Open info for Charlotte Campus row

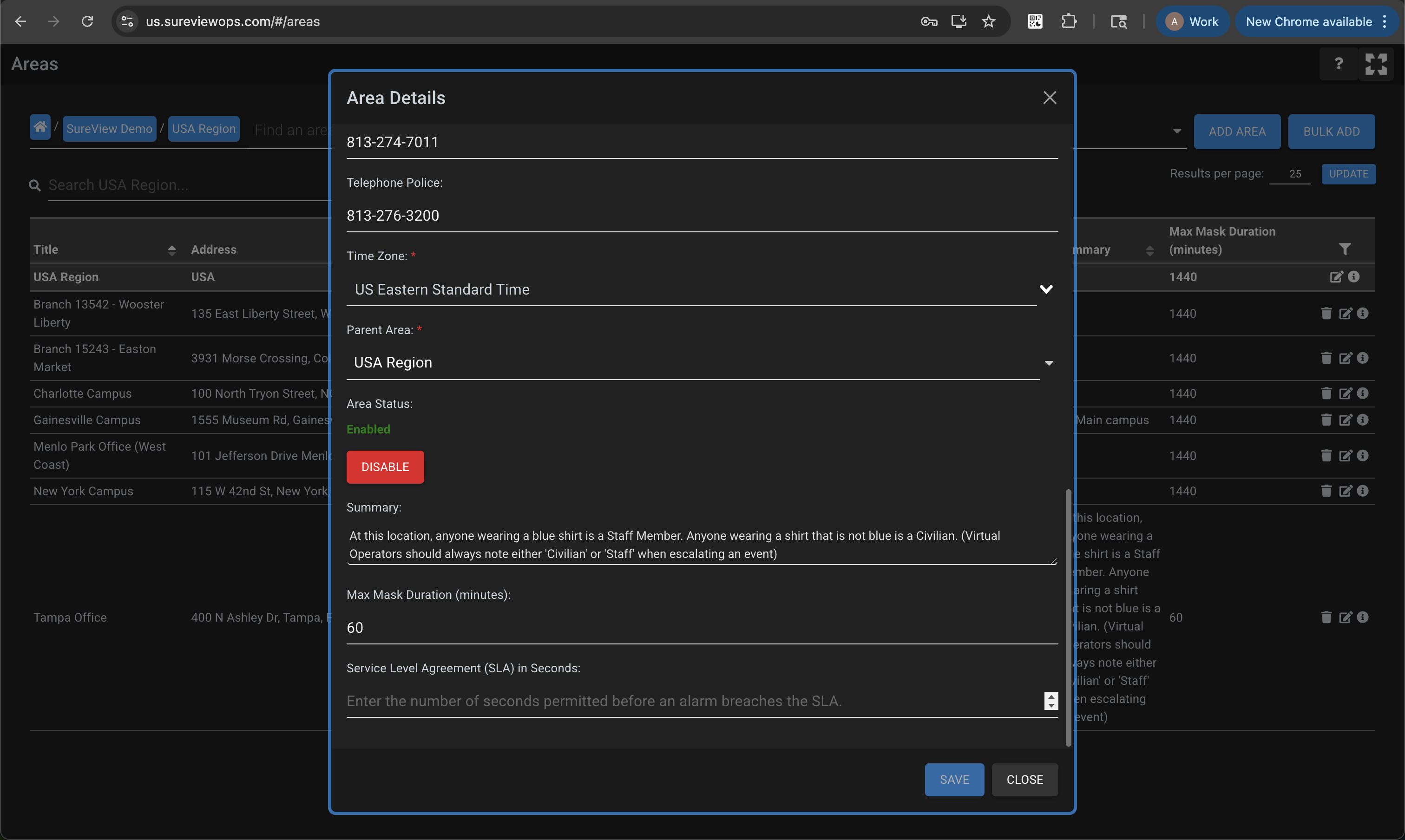[1363, 393]
